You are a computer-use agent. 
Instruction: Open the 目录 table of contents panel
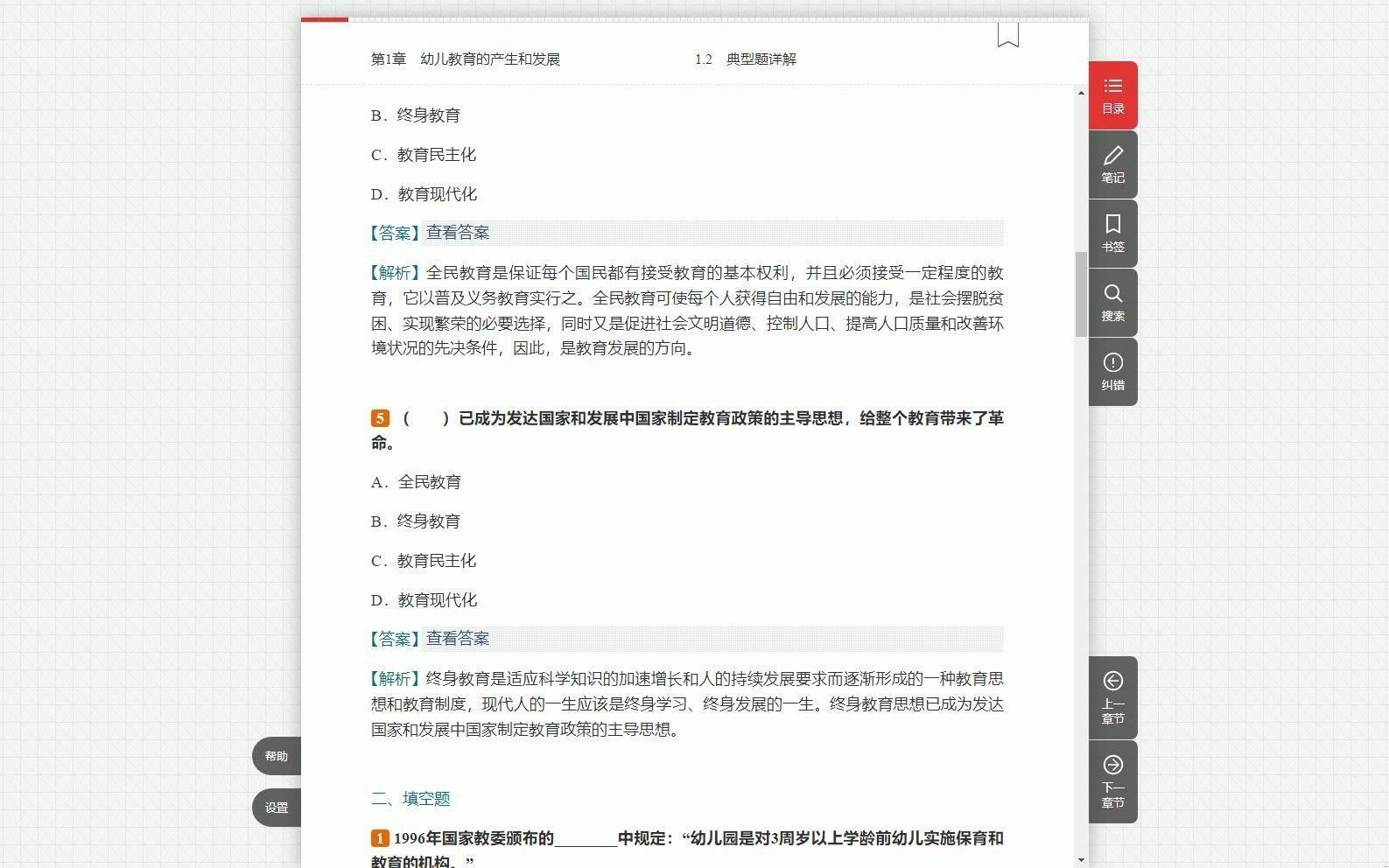[1112, 95]
